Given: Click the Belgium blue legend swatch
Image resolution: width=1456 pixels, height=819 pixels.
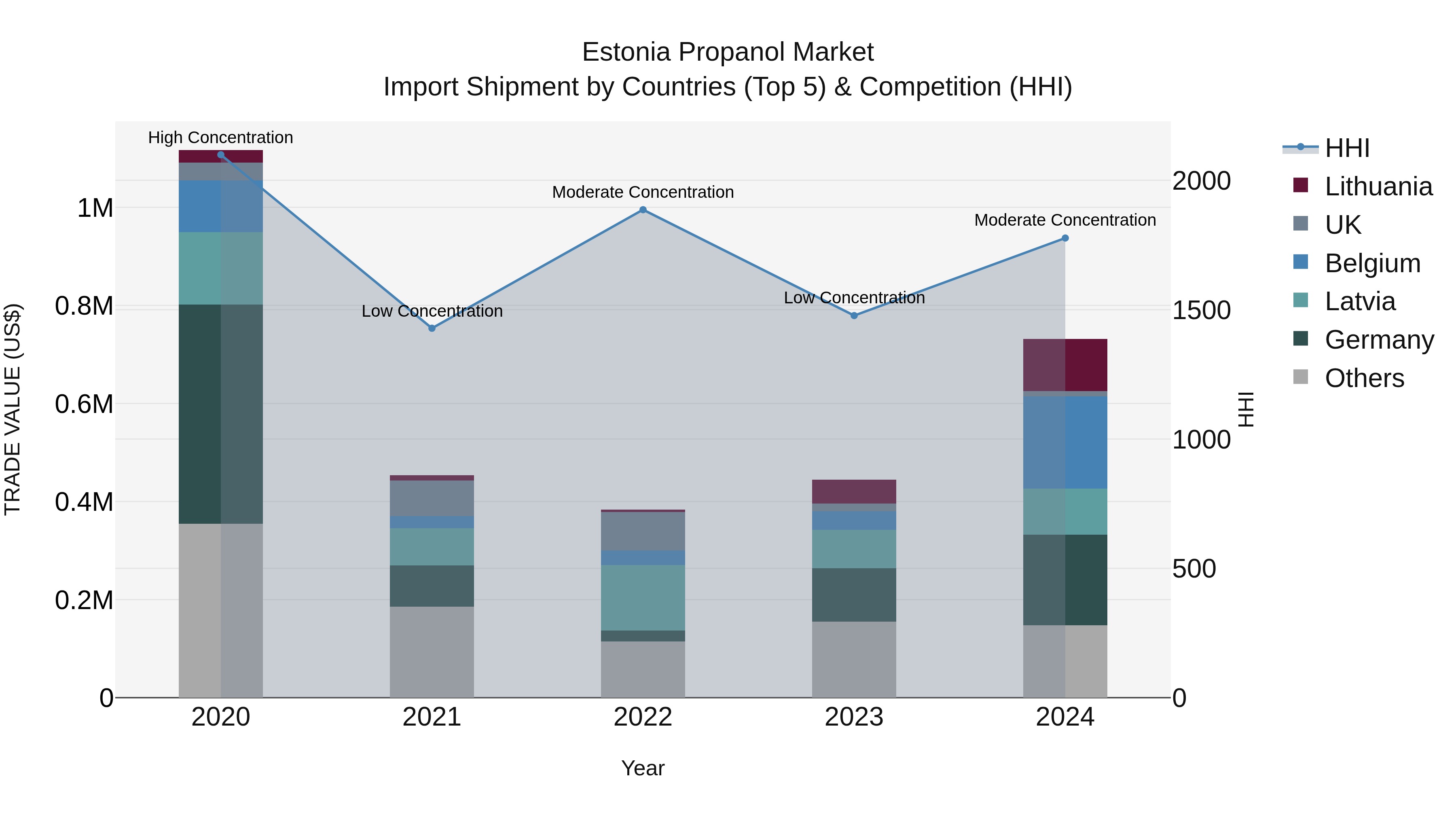Looking at the screenshot, I should (1301, 262).
